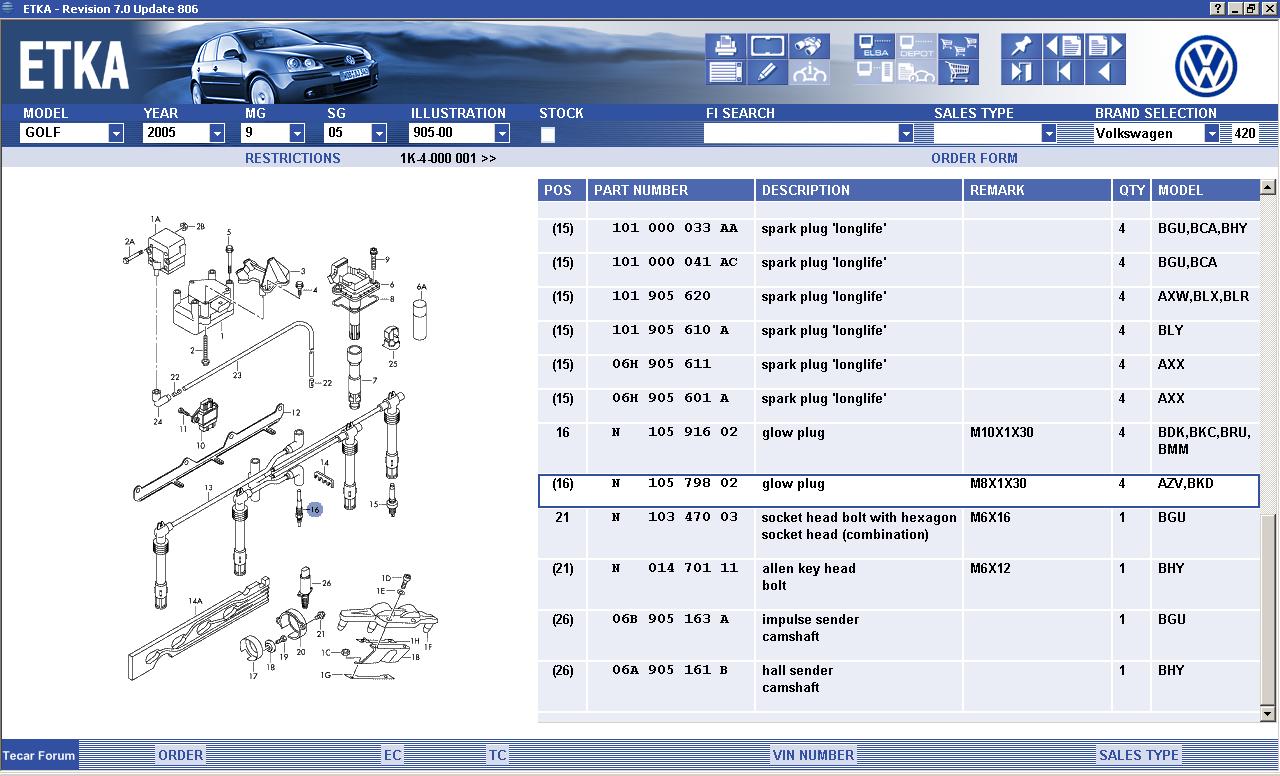Screen dimensions: 1280x776
Task: Select 'allen key head bolt' description
Action: (x=808, y=577)
